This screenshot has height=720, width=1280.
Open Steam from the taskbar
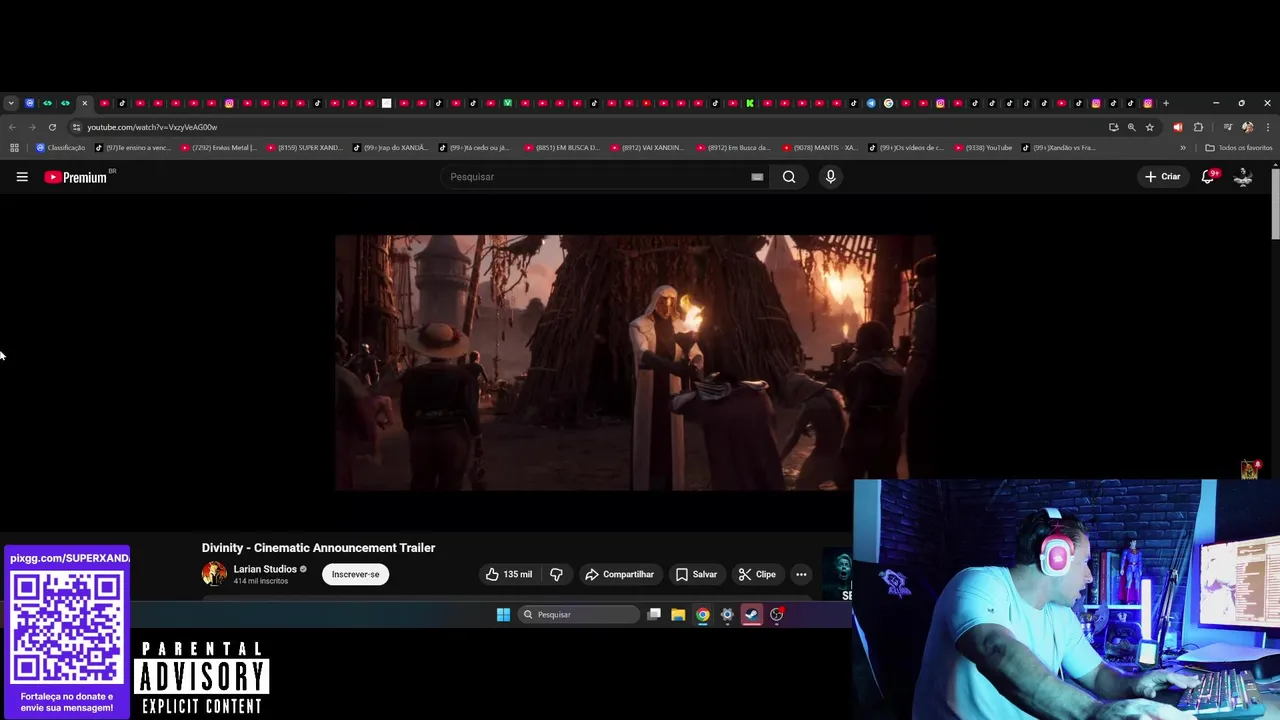pyautogui.click(x=752, y=615)
